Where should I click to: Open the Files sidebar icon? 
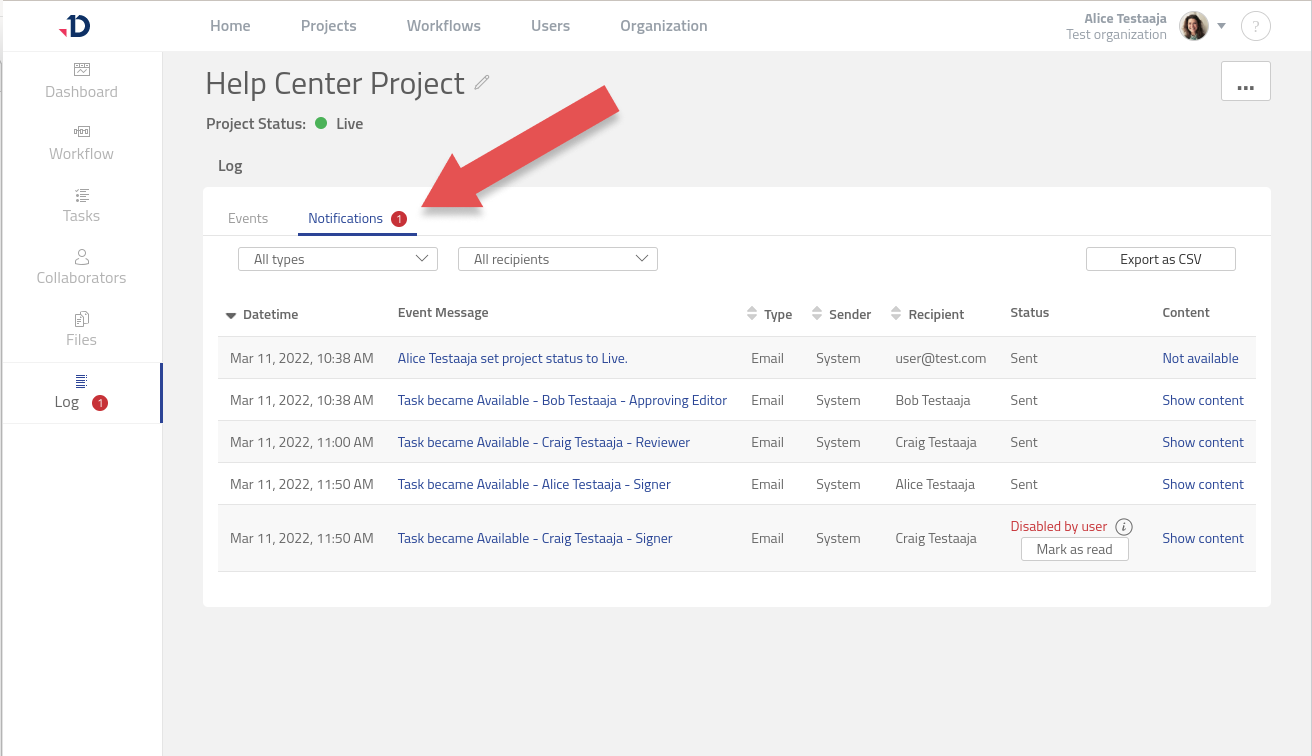[x=82, y=319]
